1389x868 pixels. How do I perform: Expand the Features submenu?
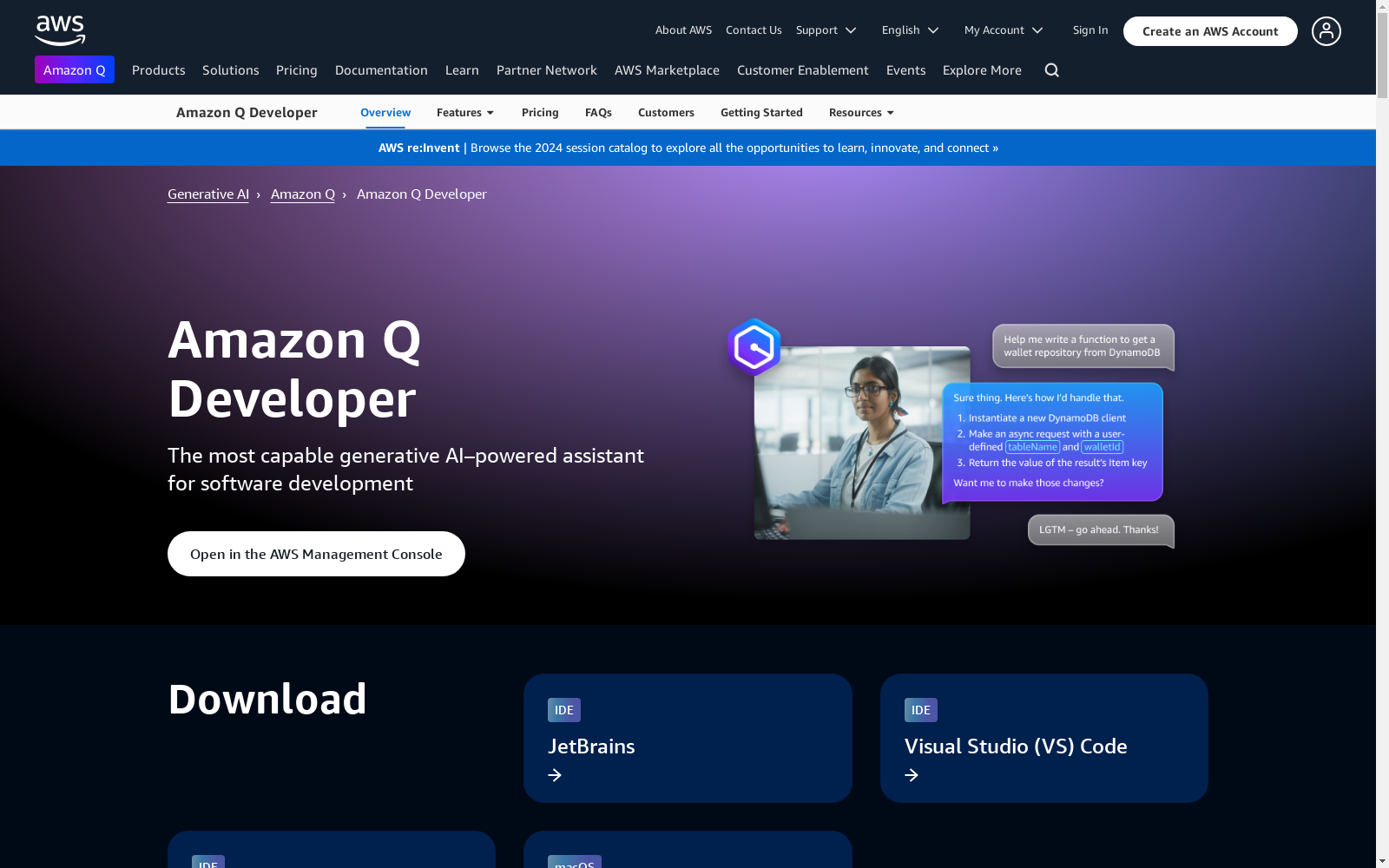click(465, 113)
